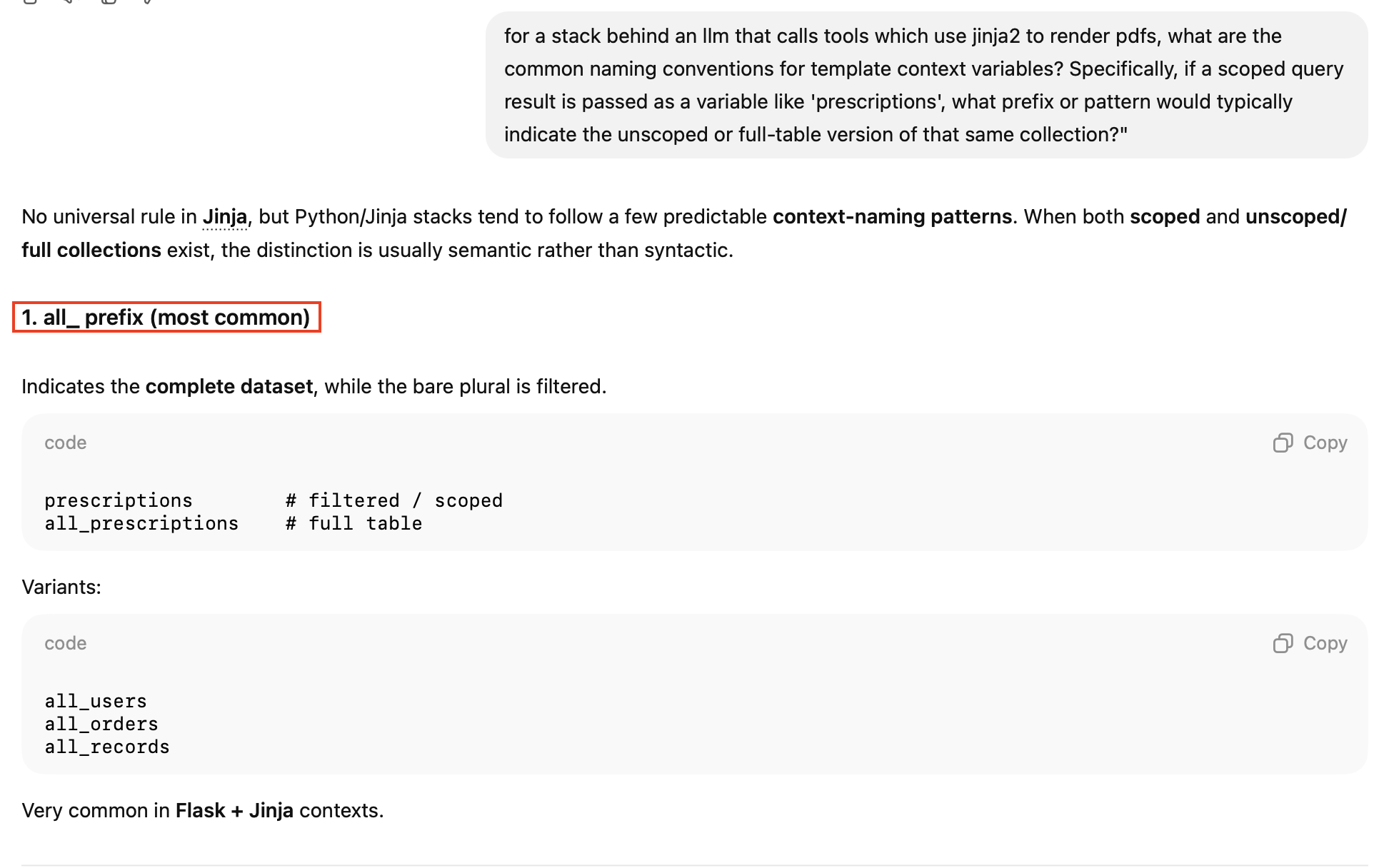Screen dimensions: 1394x868
Task: Select the Flask + Jinja bold text
Action: (235, 810)
